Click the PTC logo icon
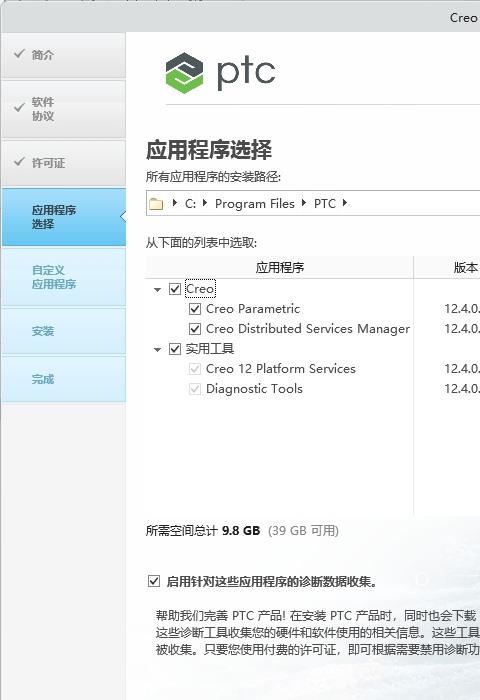 coord(184,73)
